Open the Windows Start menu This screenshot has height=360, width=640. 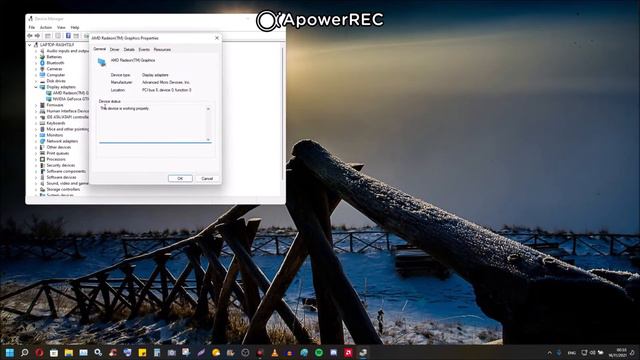click(10, 352)
